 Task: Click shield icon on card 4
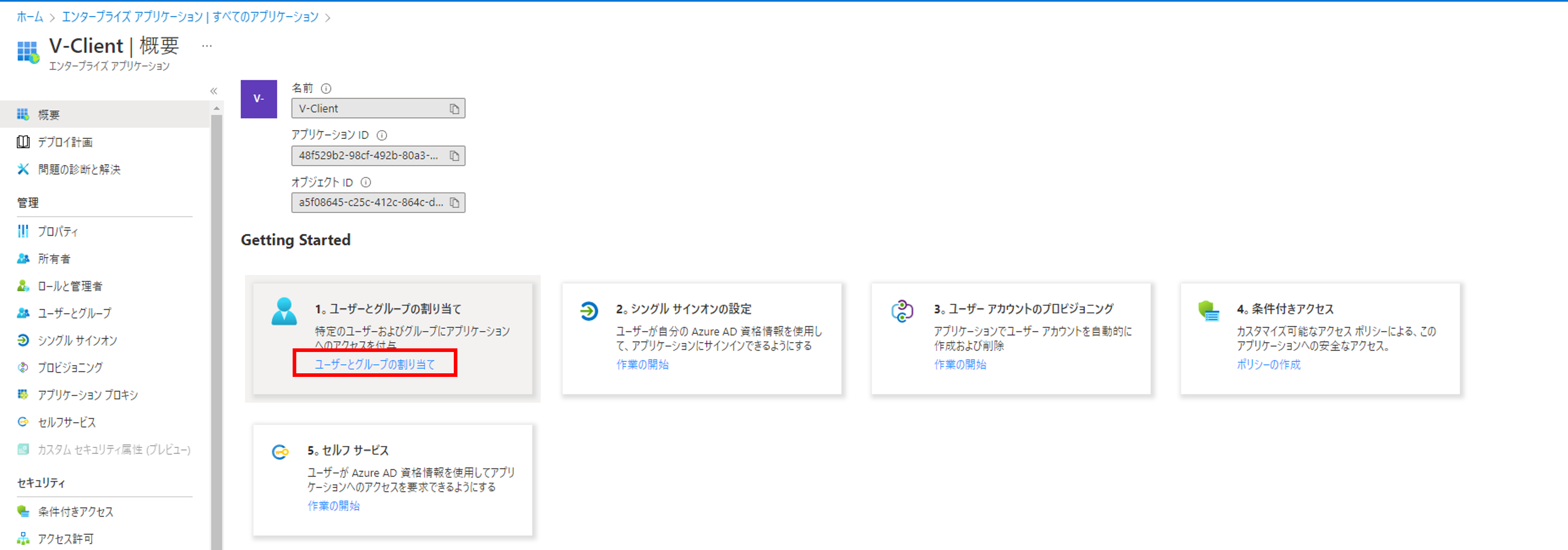point(1208,311)
